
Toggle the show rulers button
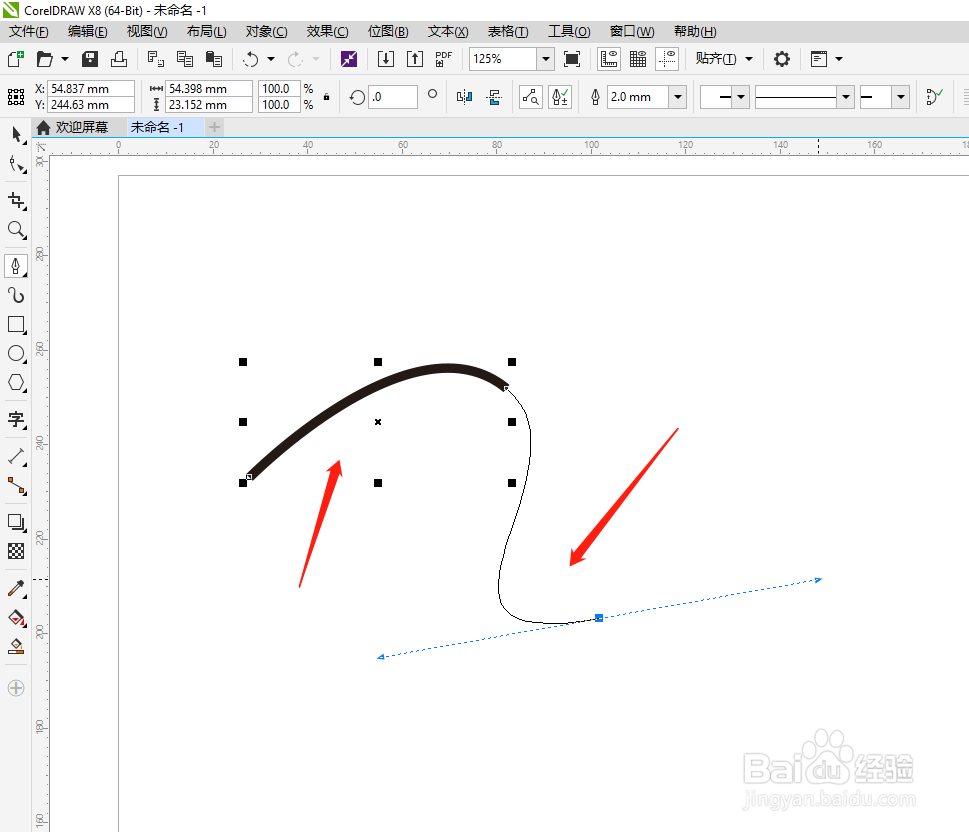609,59
